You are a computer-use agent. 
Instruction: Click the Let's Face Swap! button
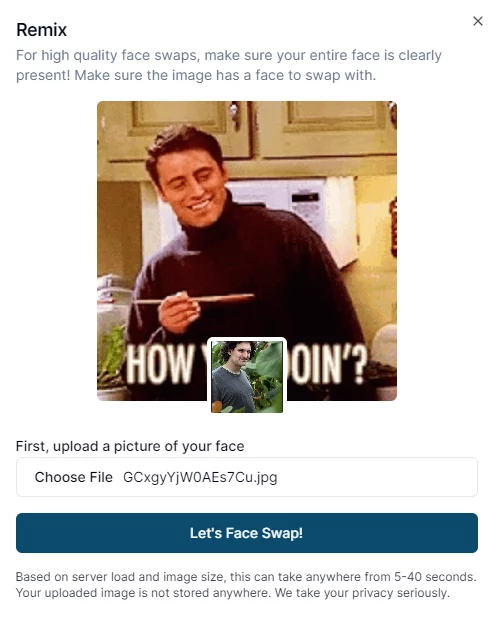coord(247,533)
